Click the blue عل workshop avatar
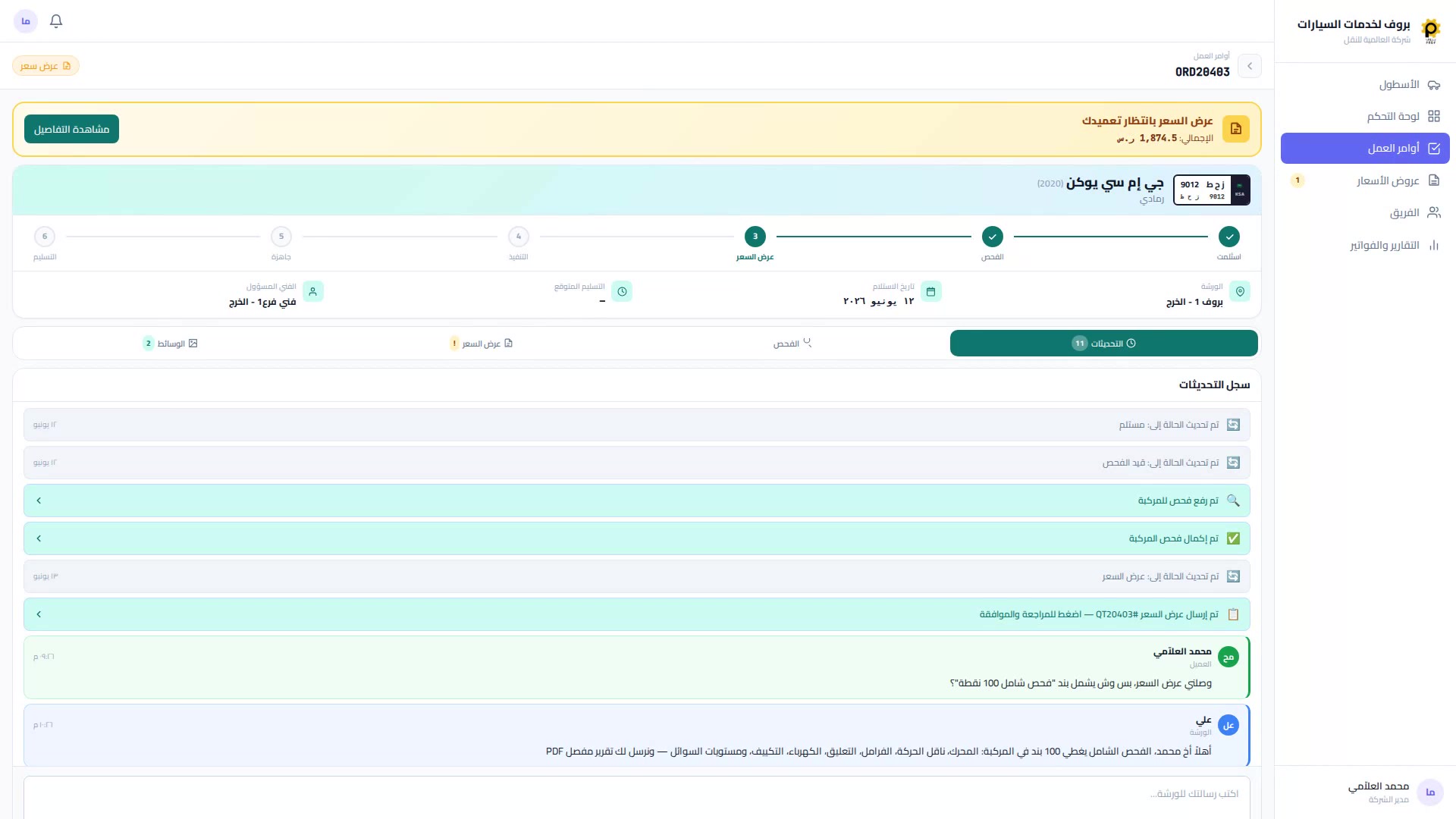This screenshot has width=1456, height=819. coord(1228,725)
